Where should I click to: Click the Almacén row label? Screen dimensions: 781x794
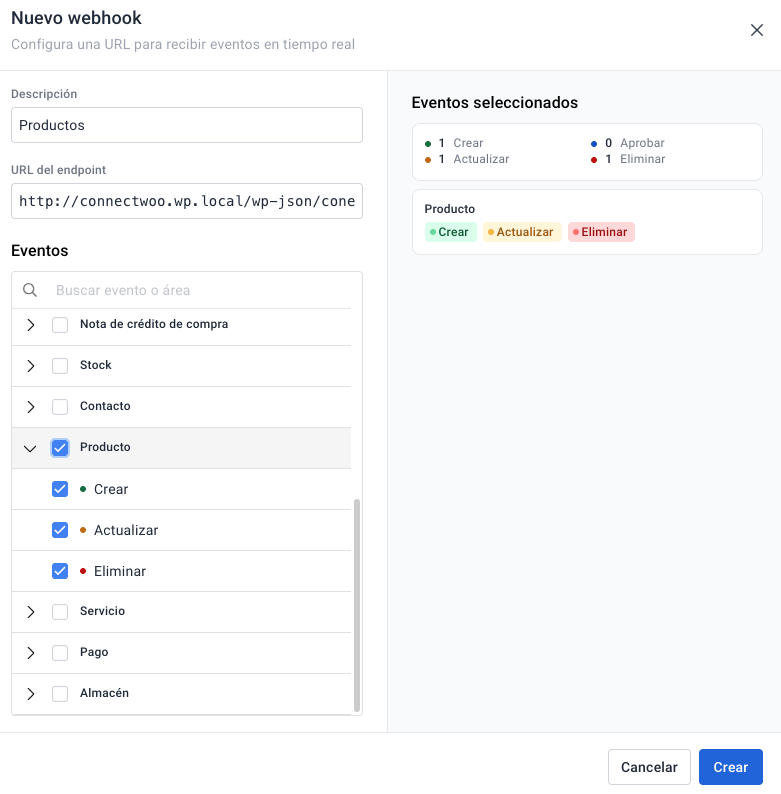[104, 693]
